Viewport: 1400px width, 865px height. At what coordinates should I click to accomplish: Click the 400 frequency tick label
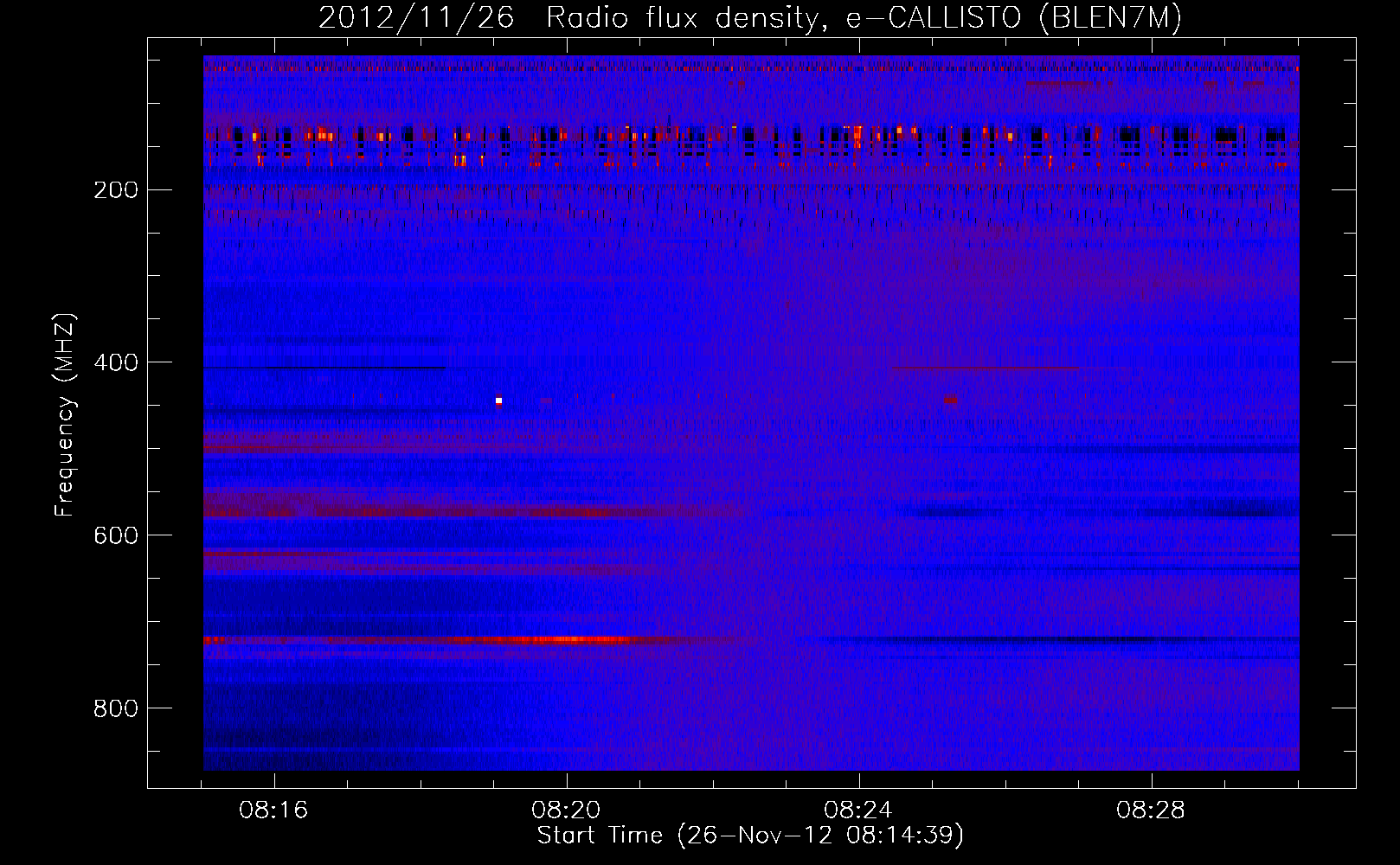[x=116, y=362]
